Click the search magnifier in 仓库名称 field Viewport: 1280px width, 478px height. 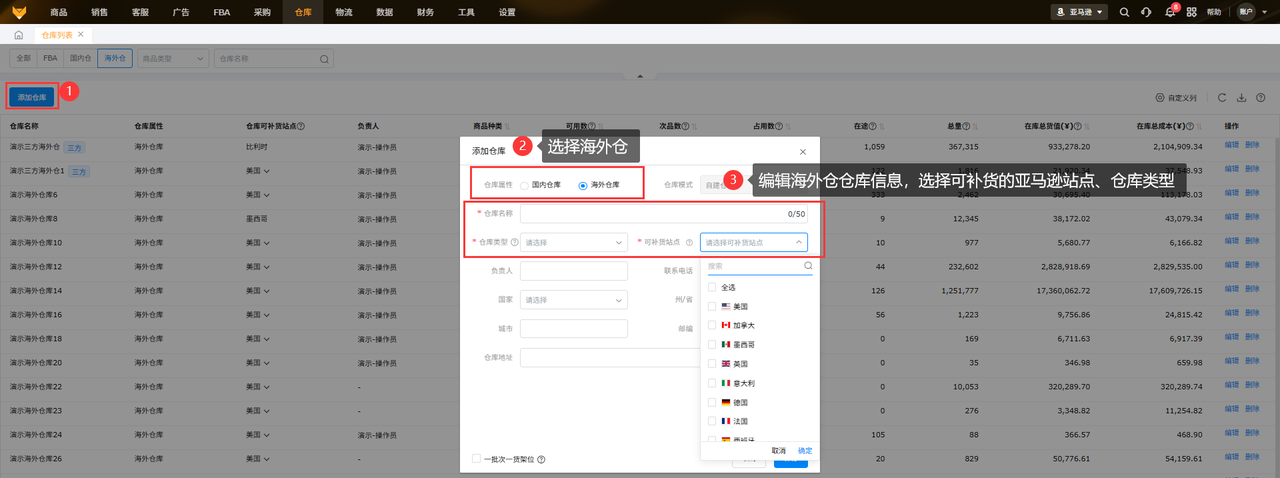pos(324,59)
